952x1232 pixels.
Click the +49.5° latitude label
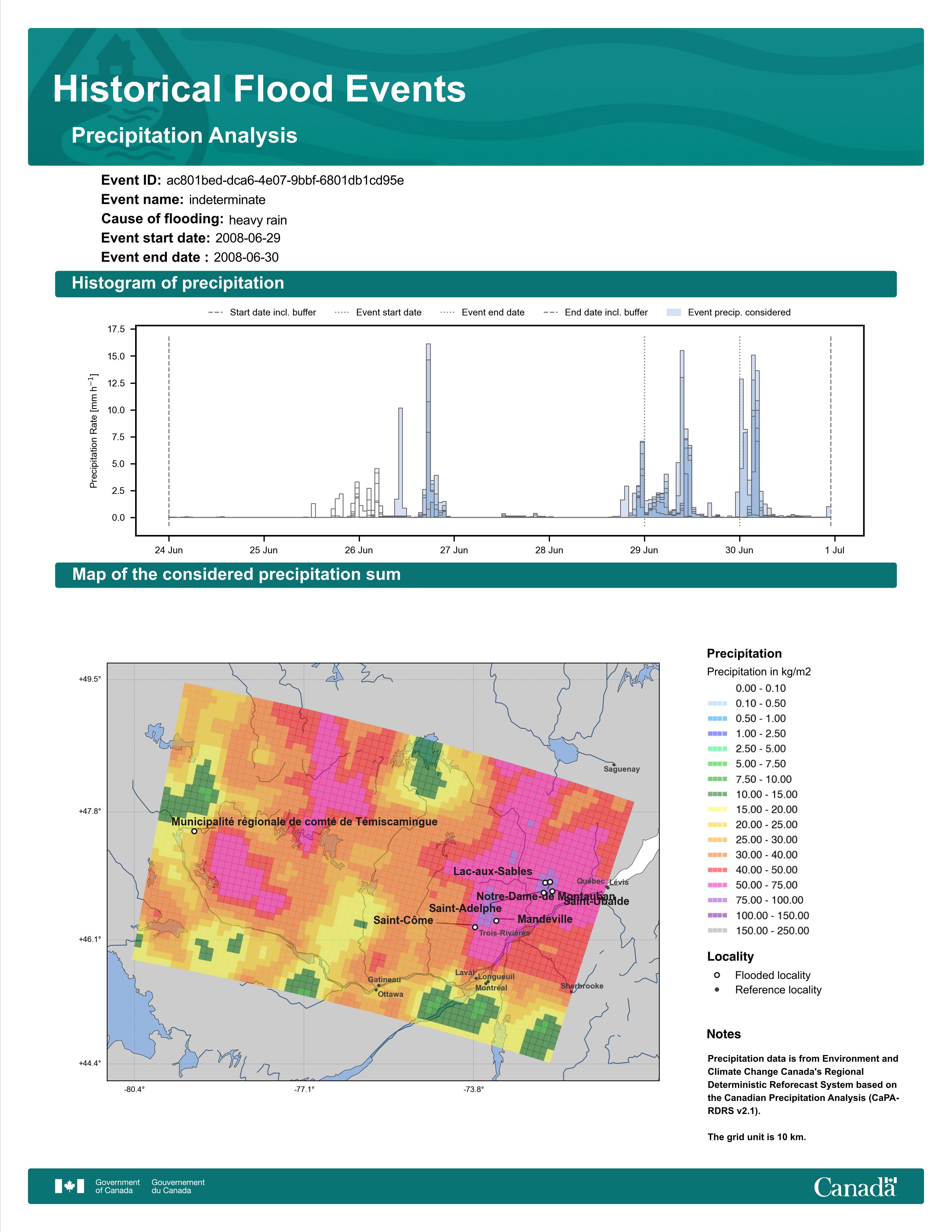(x=90, y=679)
